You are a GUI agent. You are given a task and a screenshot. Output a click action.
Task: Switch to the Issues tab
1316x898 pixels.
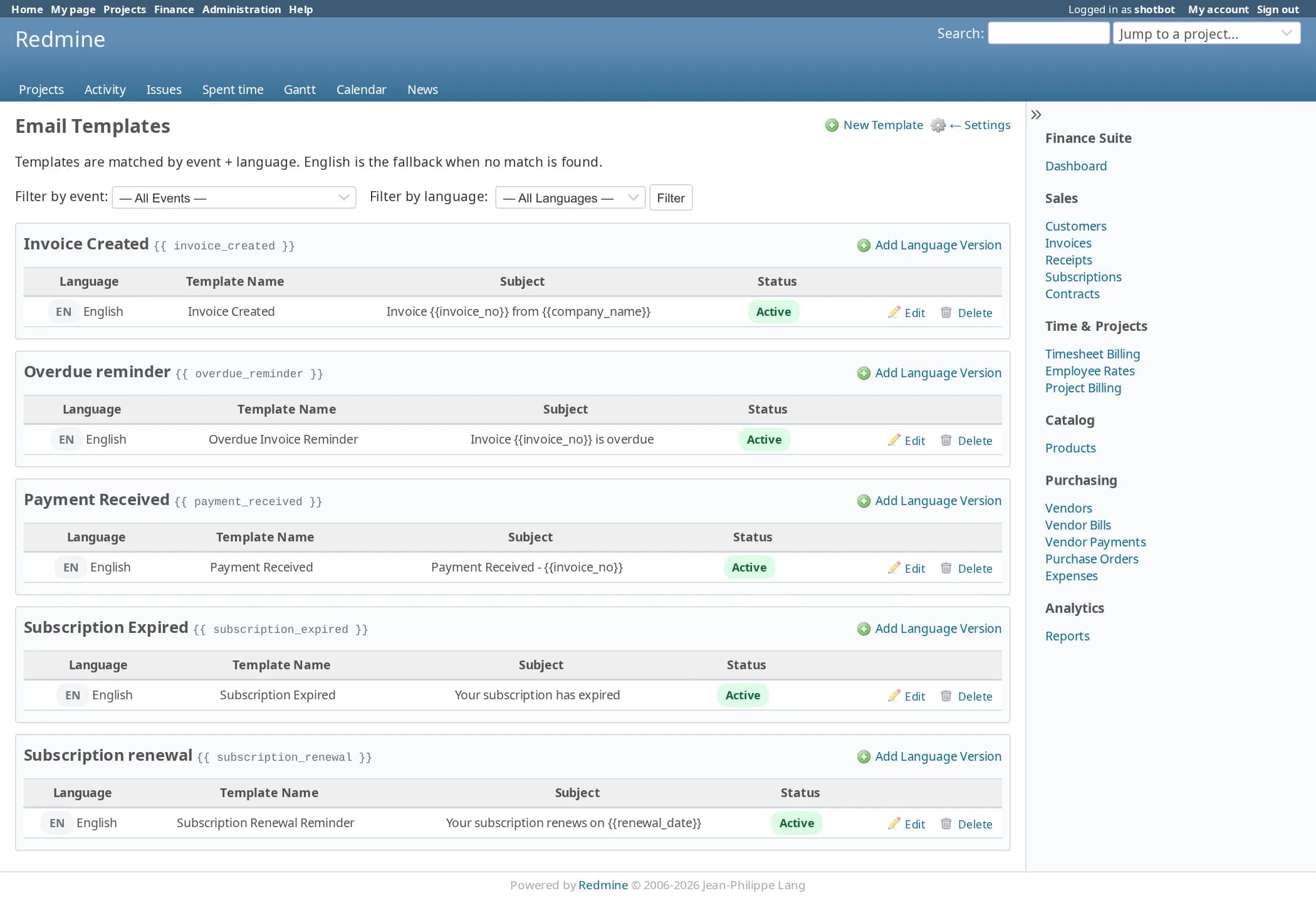(x=164, y=90)
